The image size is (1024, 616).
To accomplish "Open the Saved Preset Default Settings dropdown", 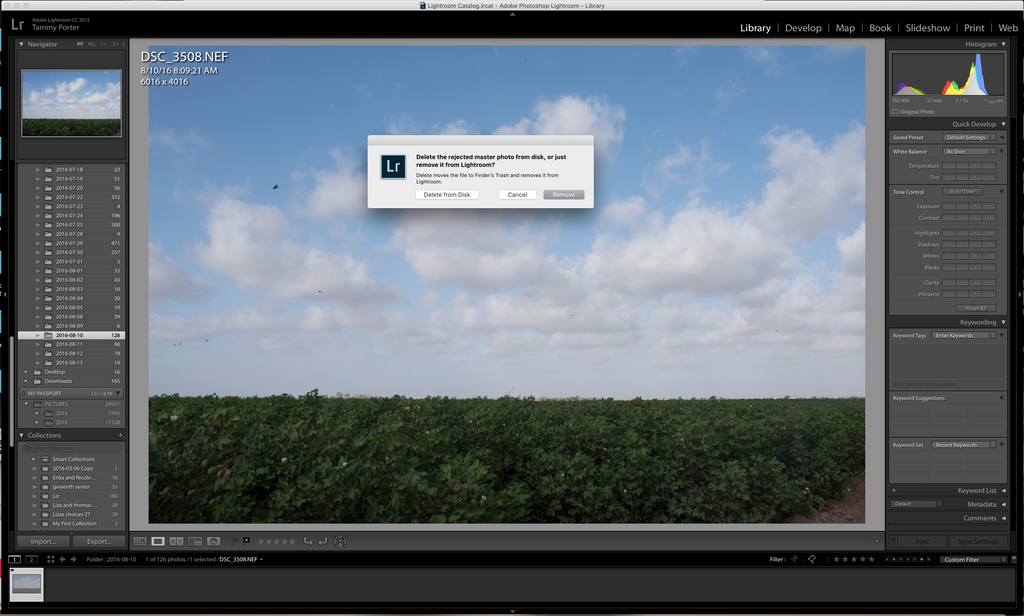I will click(963, 137).
